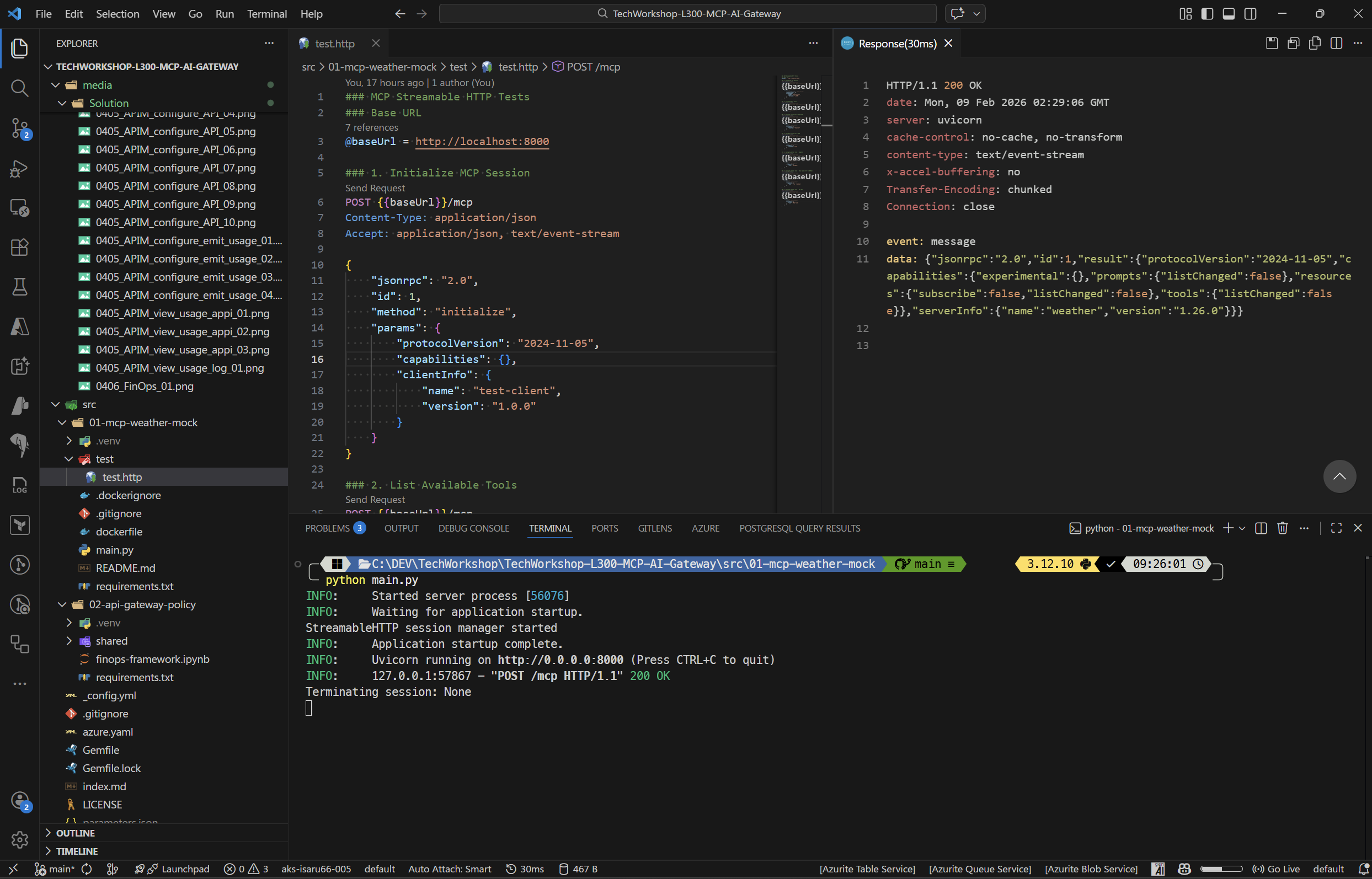
Task: Open the Manage gear settings icon
Action: pyautogui.click(x=19, y=840)
